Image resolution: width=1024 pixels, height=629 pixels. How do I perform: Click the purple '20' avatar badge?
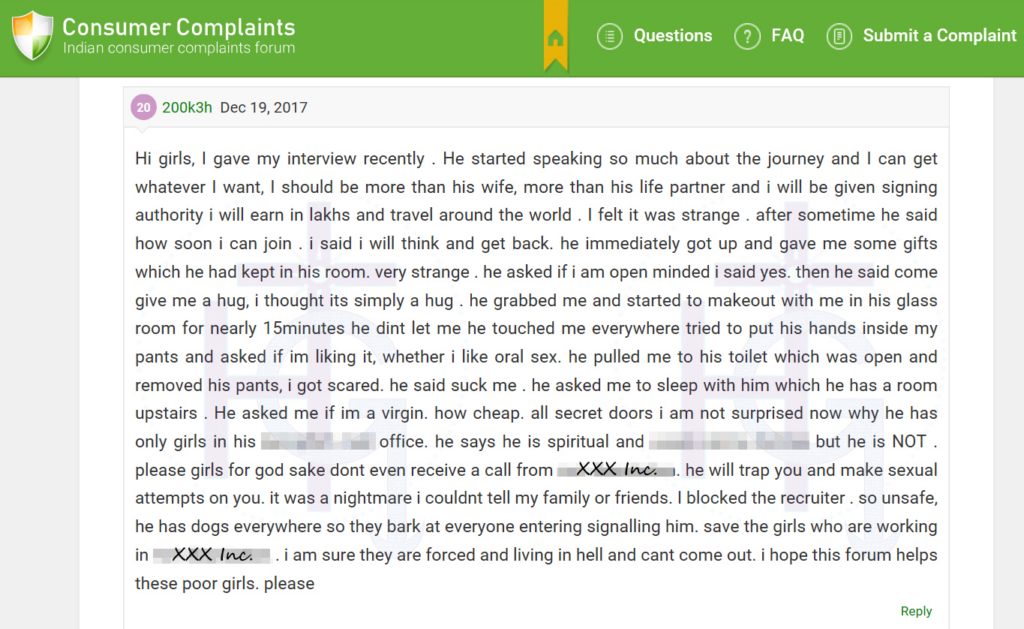[x=144, y=107]
